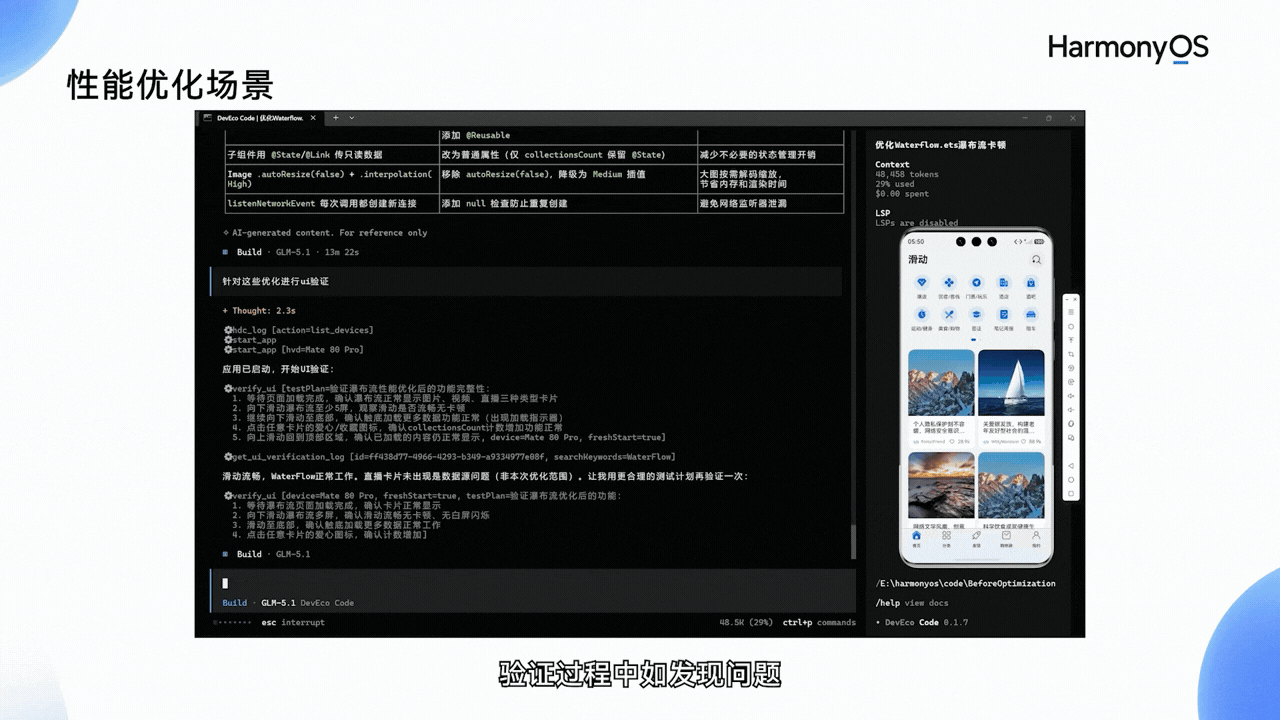Open the paper-plane ticket category icon
This screenshot has height=720, width=1280.
coord(976,282)
